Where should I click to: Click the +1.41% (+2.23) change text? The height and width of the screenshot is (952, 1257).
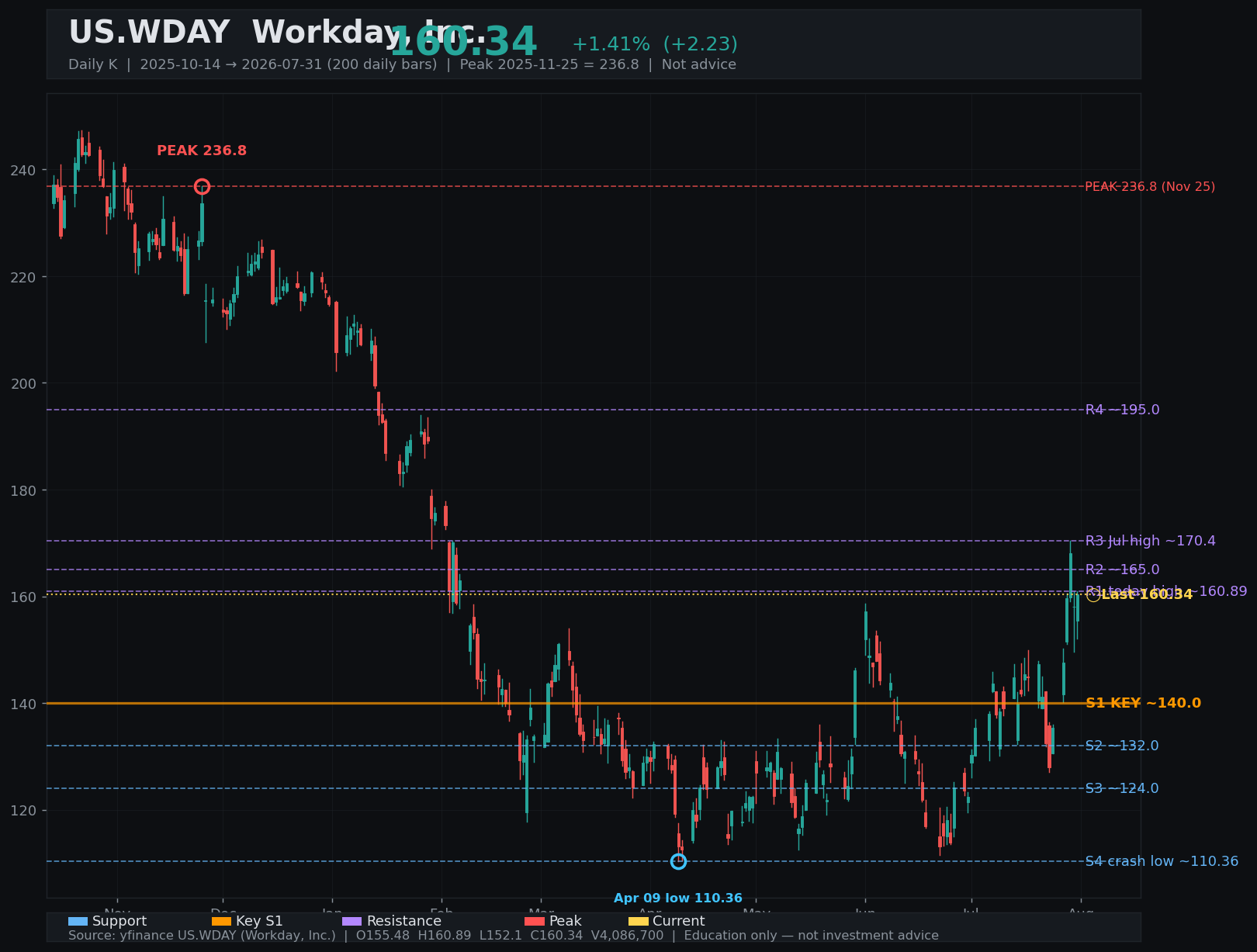pyautogui.click(x=655, y=44)
